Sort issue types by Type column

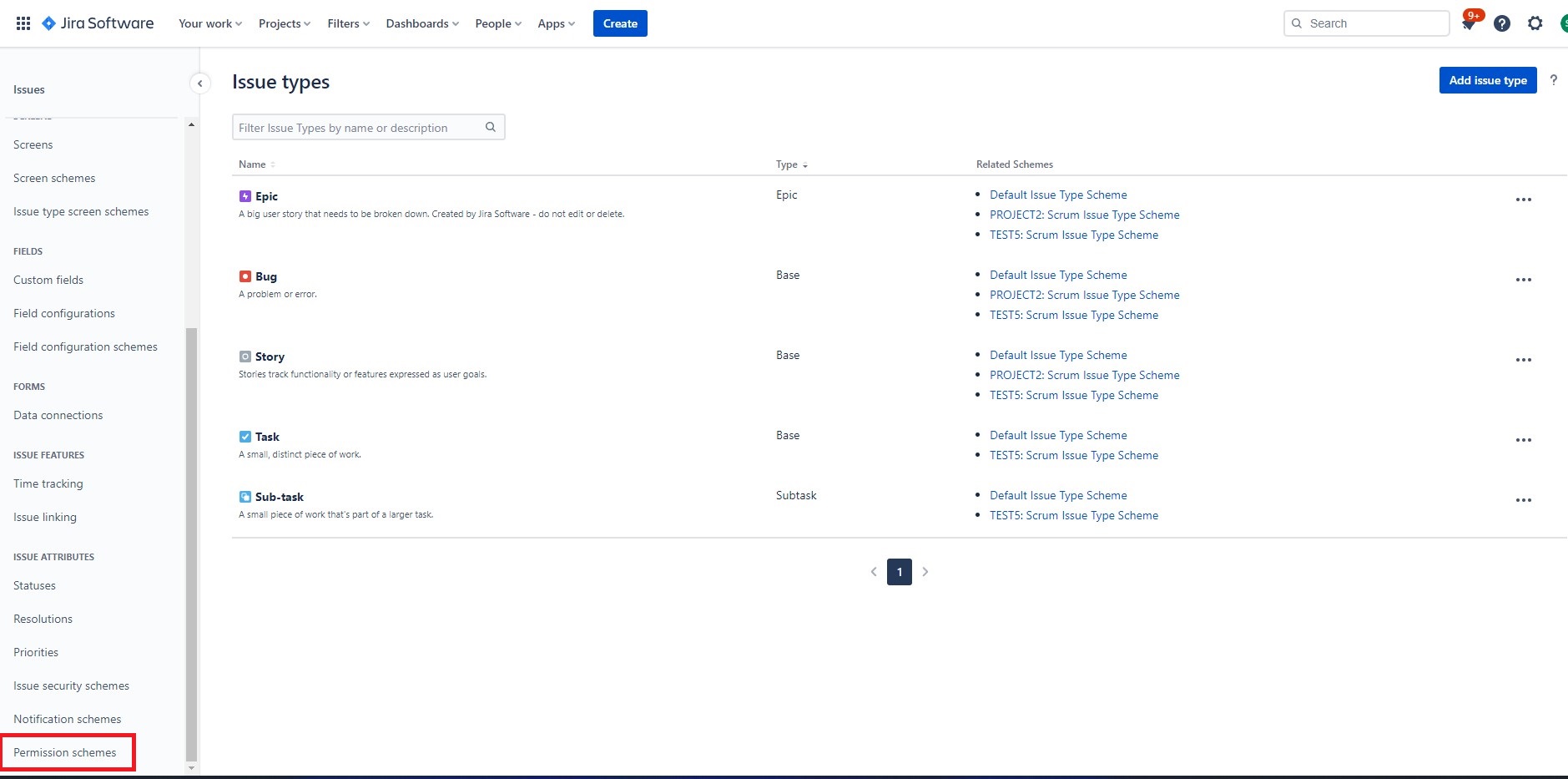(791, 164)
